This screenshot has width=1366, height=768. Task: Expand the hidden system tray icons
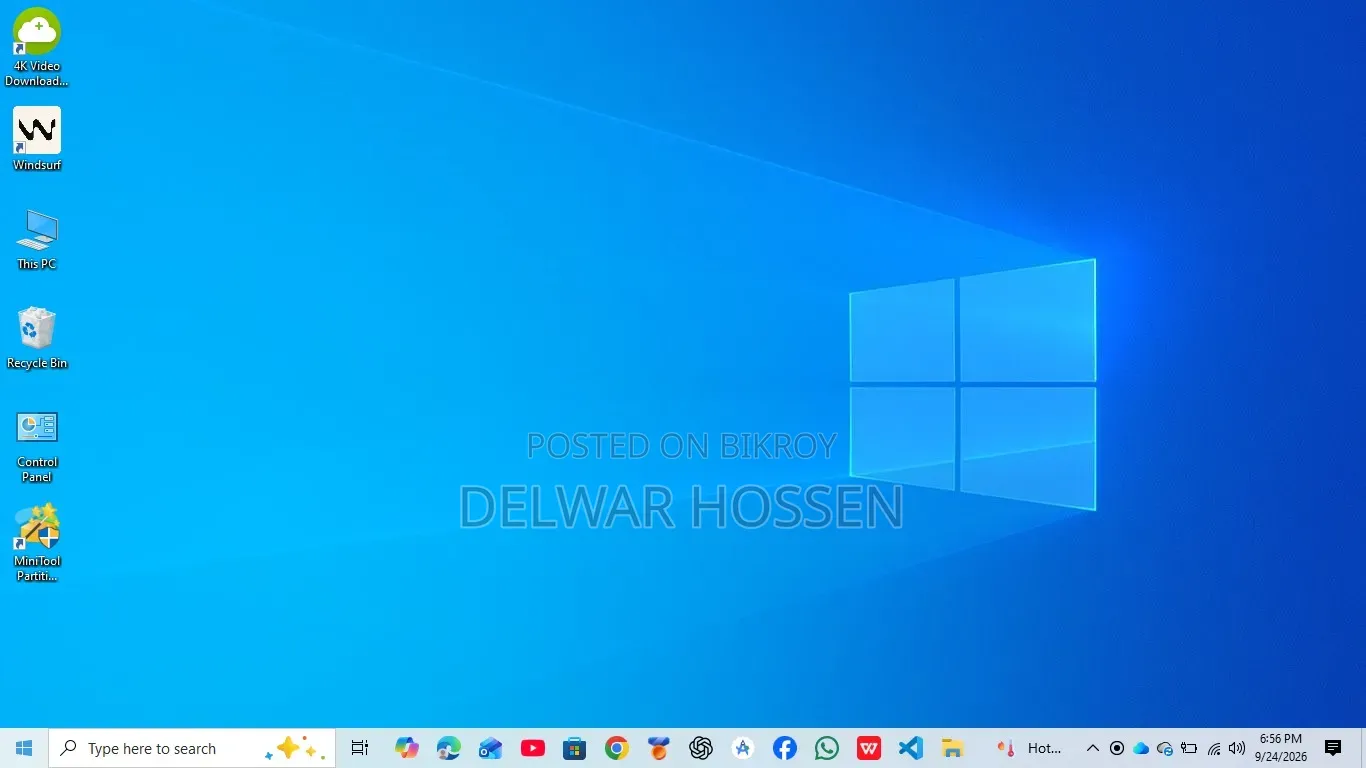(1093, 748)
